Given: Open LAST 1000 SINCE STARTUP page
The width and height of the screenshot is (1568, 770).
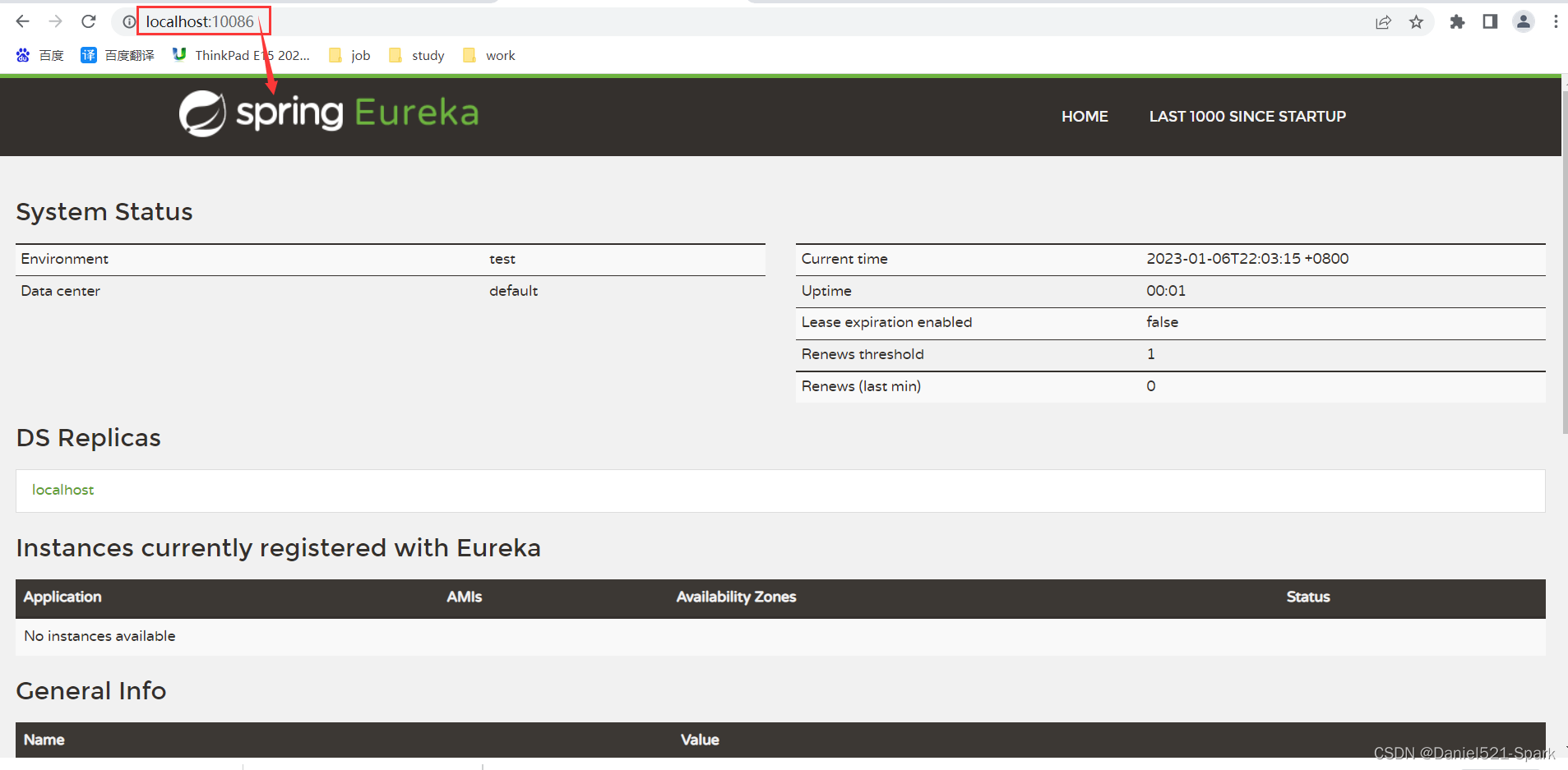Looking at the screenshot, I should coord(1247,117).
